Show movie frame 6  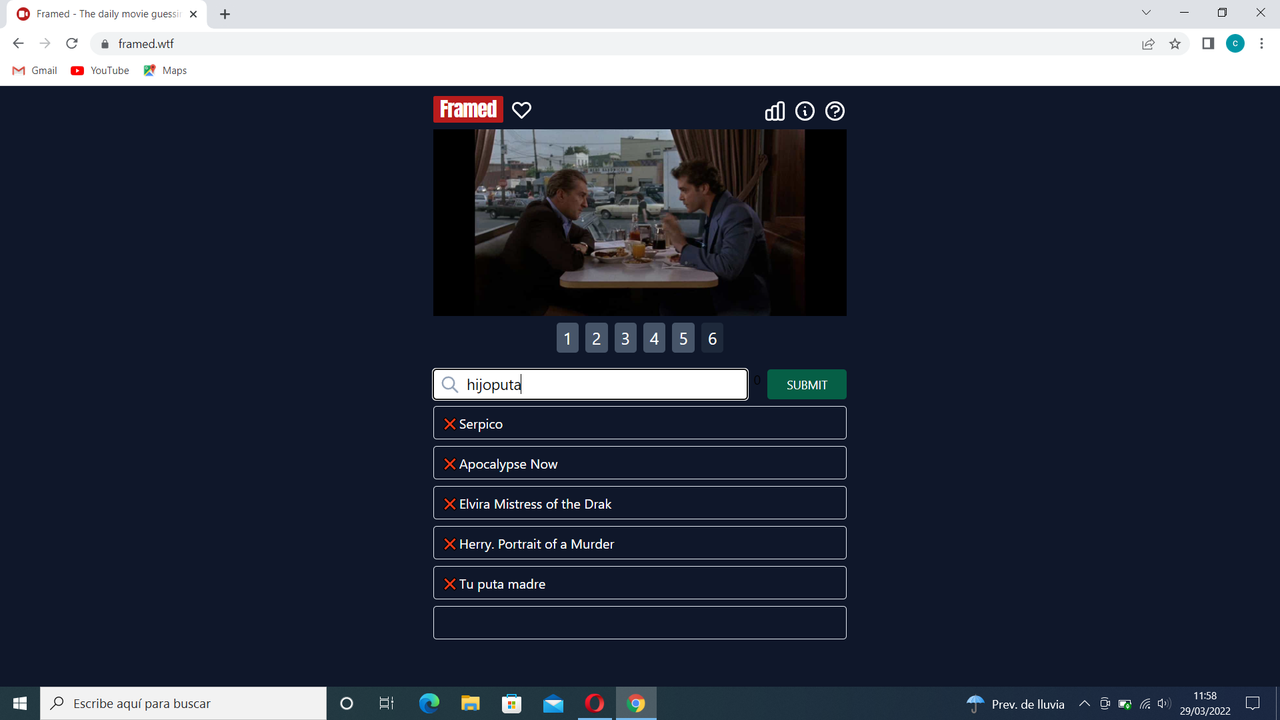coord(712,338)
